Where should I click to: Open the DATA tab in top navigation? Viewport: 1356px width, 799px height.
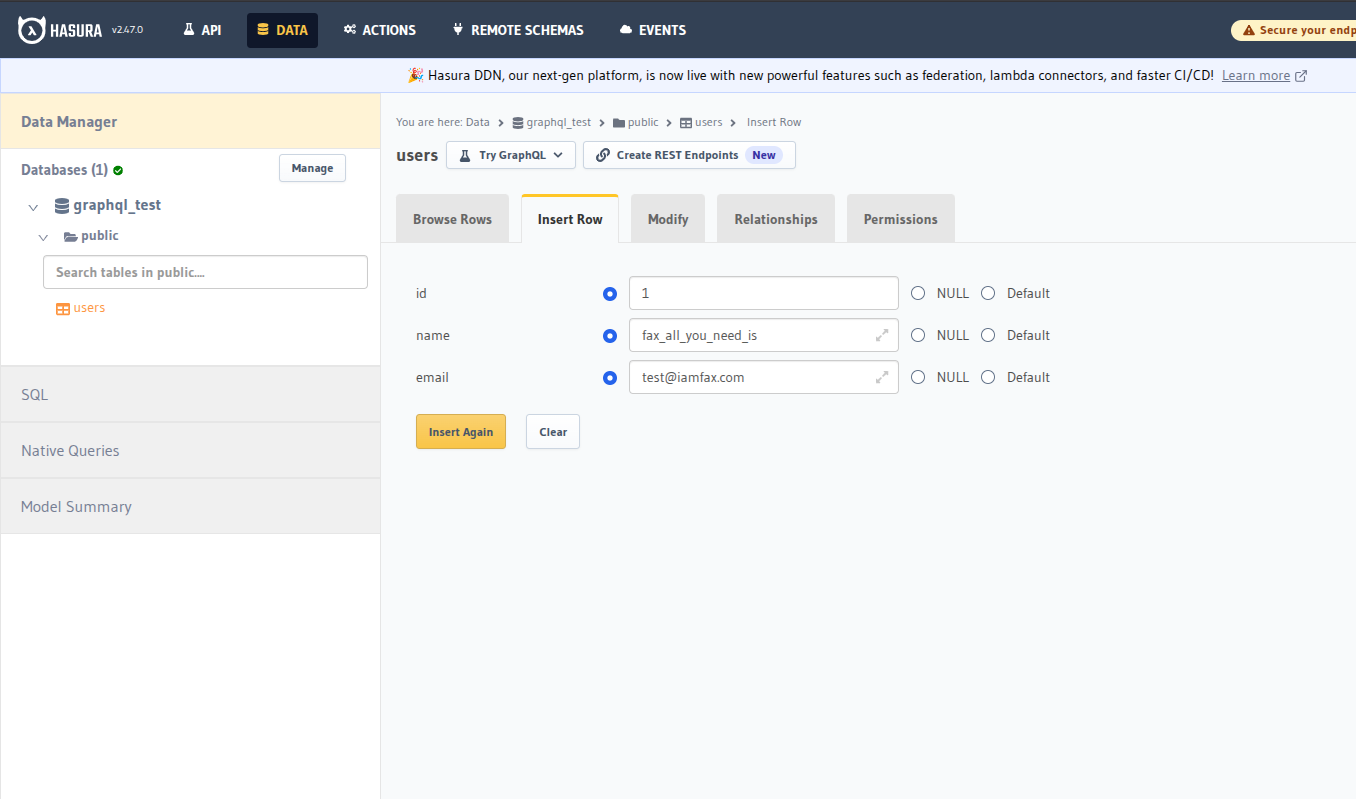point(282,30)
